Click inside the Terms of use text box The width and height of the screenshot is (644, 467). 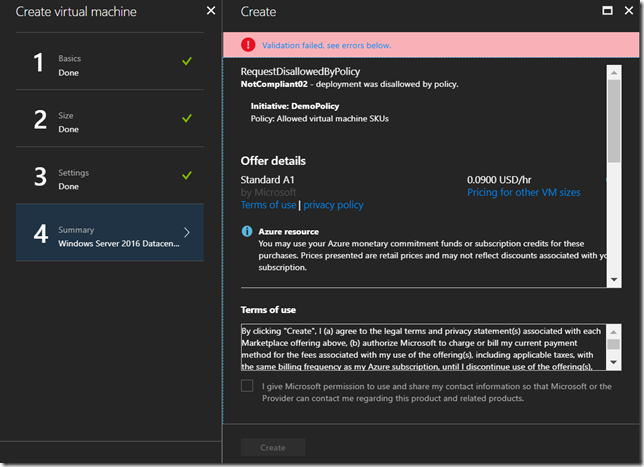pos(423,347)
